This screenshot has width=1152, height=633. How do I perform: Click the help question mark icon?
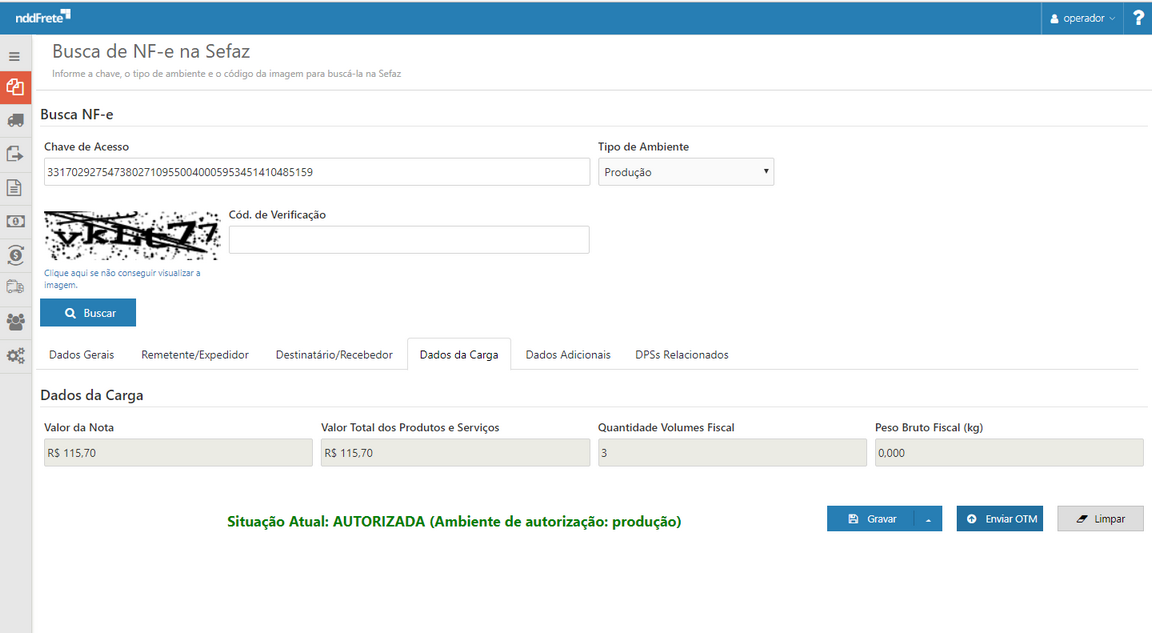(1138, 18)
